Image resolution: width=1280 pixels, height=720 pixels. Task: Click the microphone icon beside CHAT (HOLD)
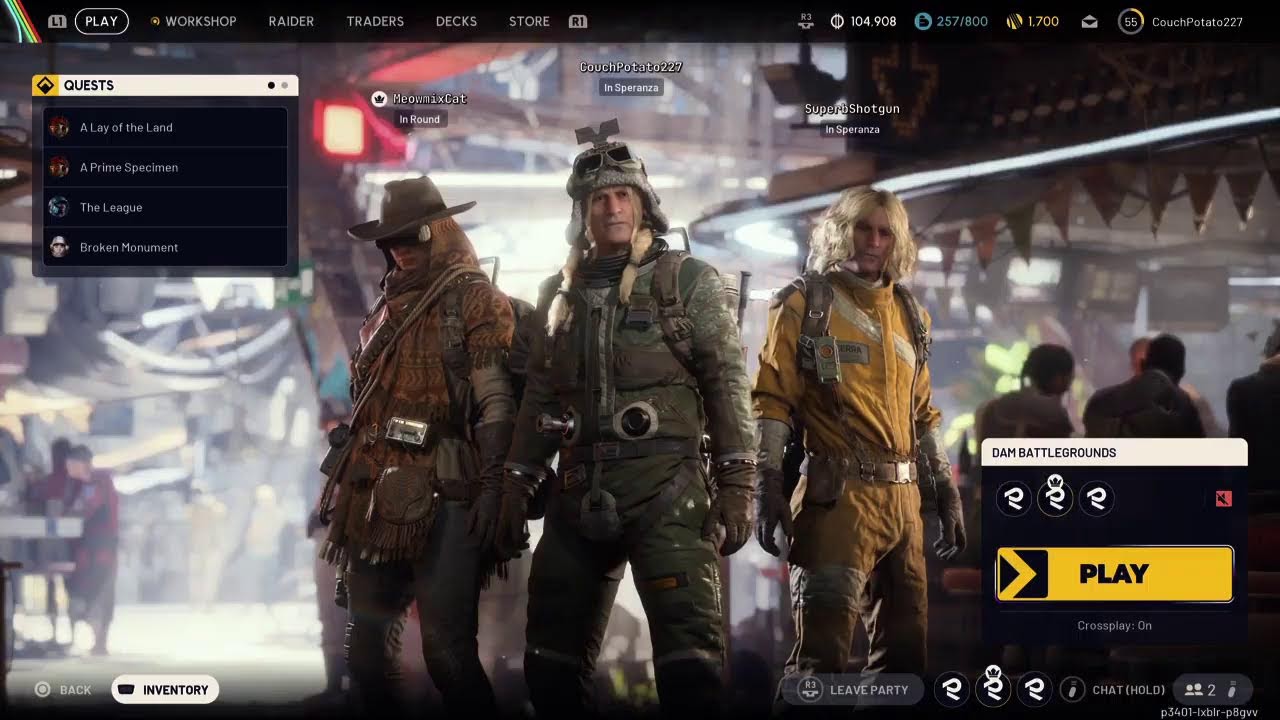pos(1072,689)
